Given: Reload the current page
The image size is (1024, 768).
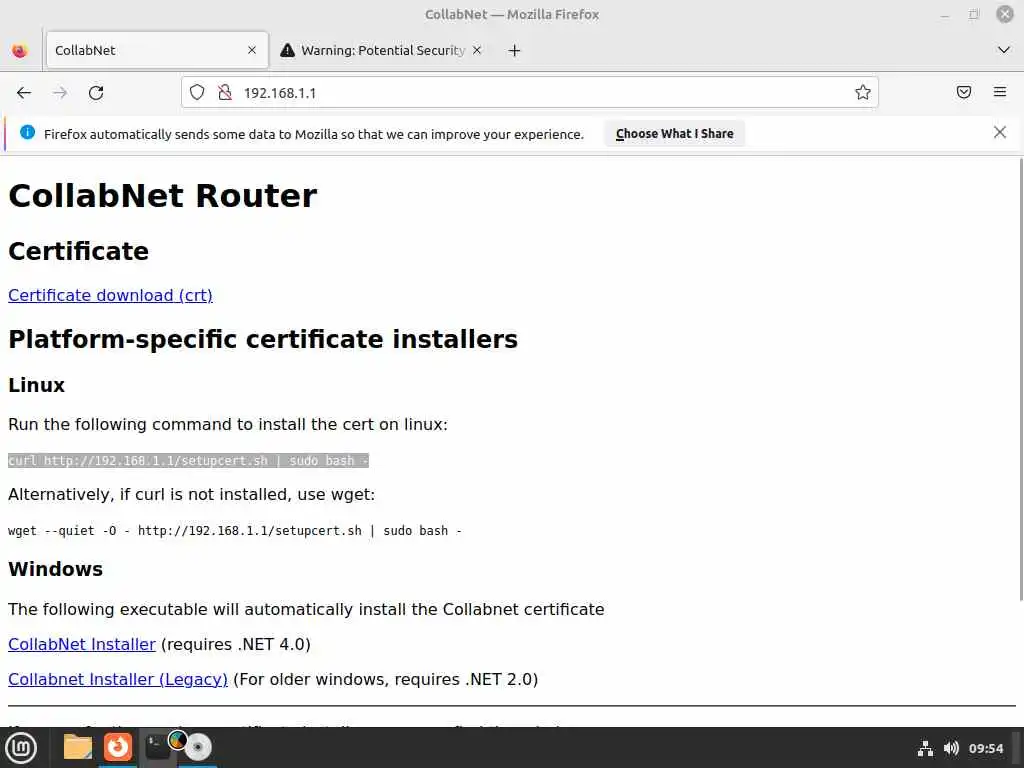Looking at the screenshot, I should [x=96, y=93].
